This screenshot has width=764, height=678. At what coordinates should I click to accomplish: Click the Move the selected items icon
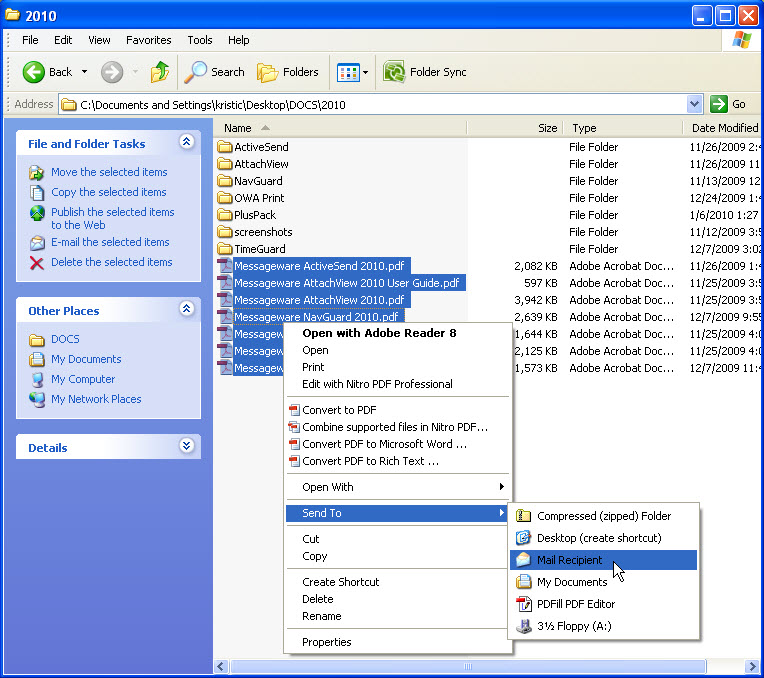click(x=37, y=173)
